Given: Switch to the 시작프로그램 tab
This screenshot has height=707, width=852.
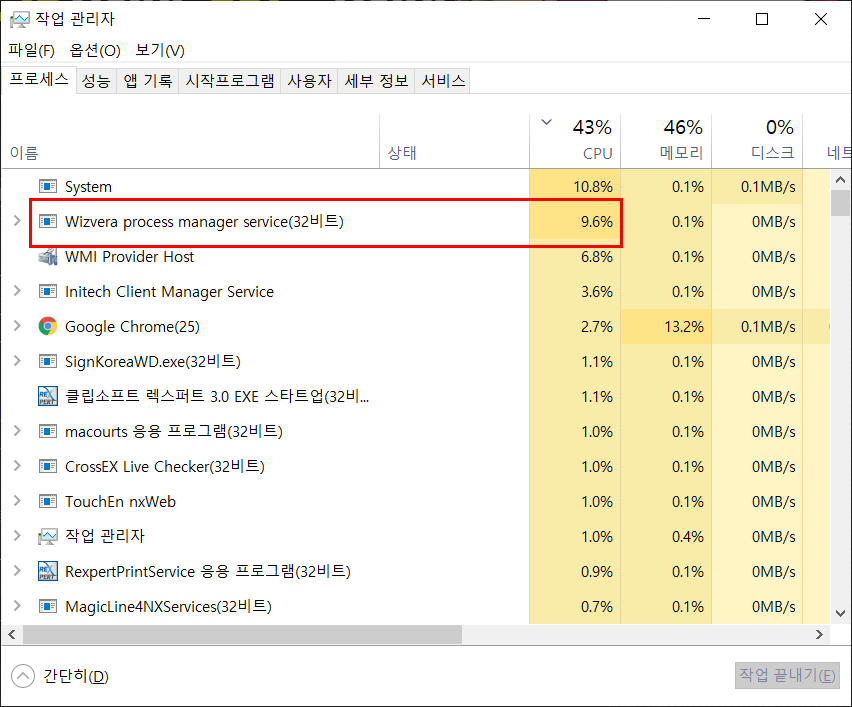Looking at the screenshot, I should pos(230,81).
